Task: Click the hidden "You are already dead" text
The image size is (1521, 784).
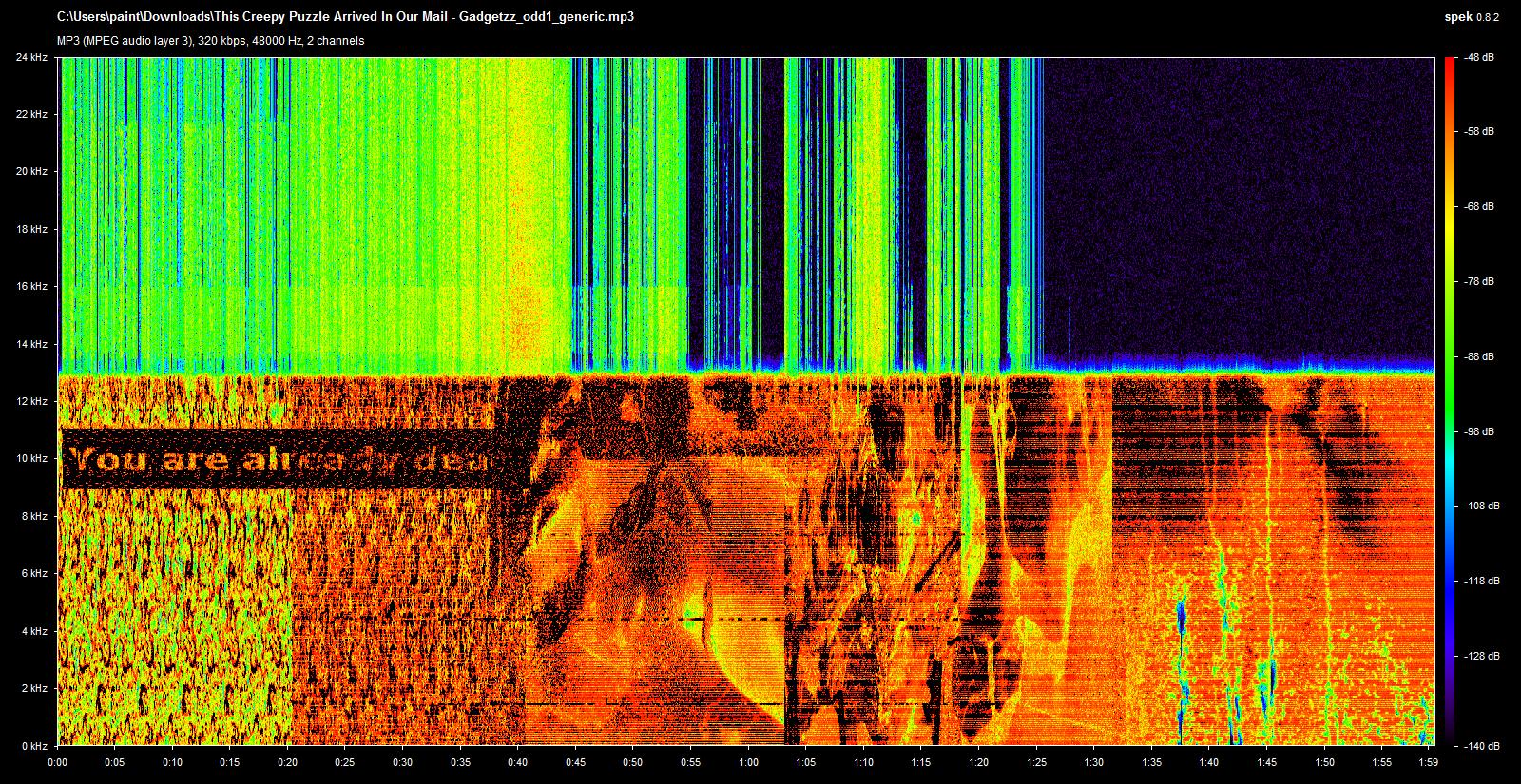Action: coord(278,461)
